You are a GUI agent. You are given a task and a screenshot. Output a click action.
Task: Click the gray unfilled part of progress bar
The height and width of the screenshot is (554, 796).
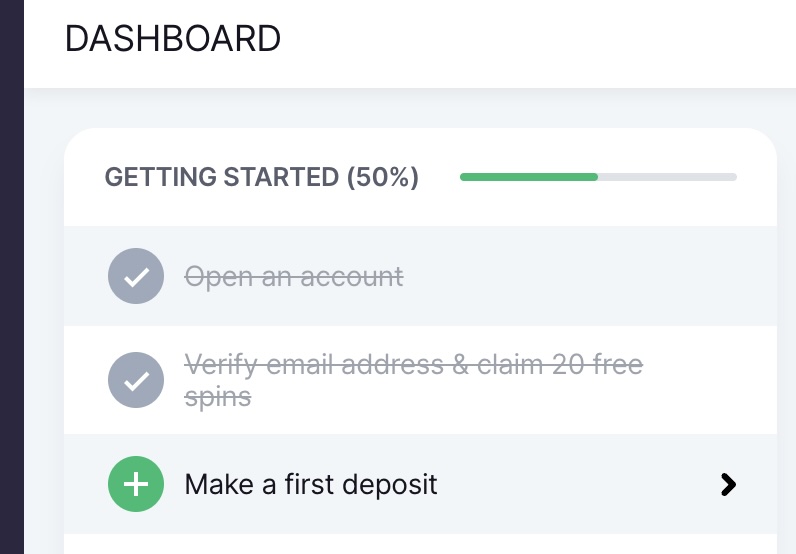667,177
